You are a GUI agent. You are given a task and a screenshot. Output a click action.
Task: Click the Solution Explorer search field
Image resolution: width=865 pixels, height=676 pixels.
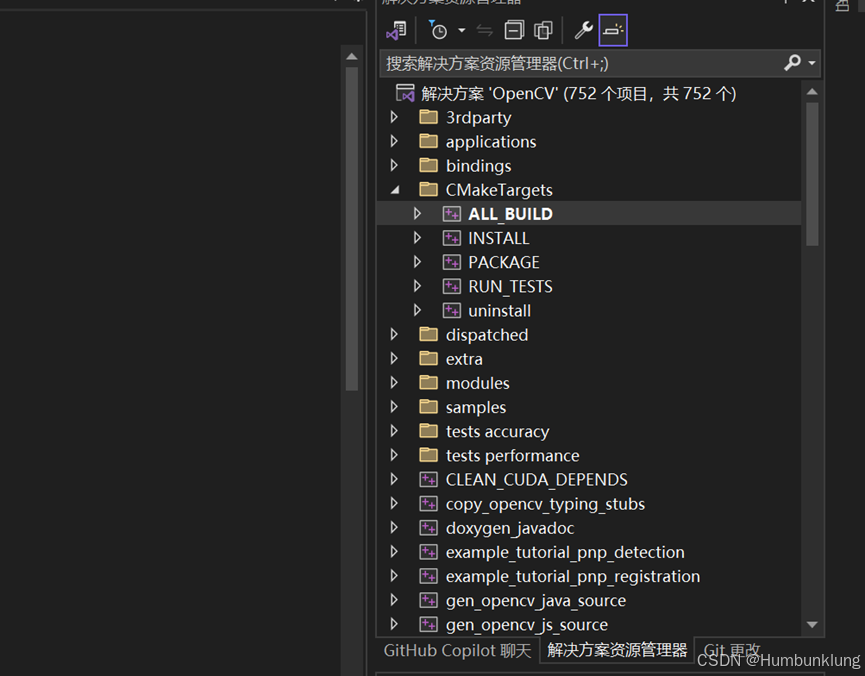tap(580, 63)
